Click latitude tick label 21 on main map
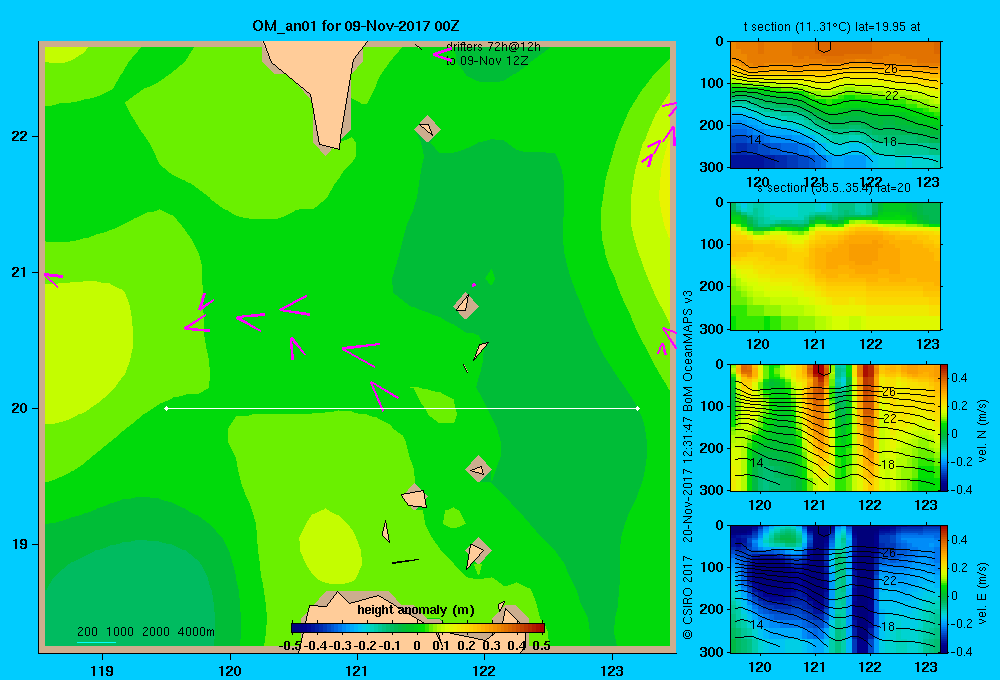The width and height of the screenshot is (1000, 680). click(19, 272)
